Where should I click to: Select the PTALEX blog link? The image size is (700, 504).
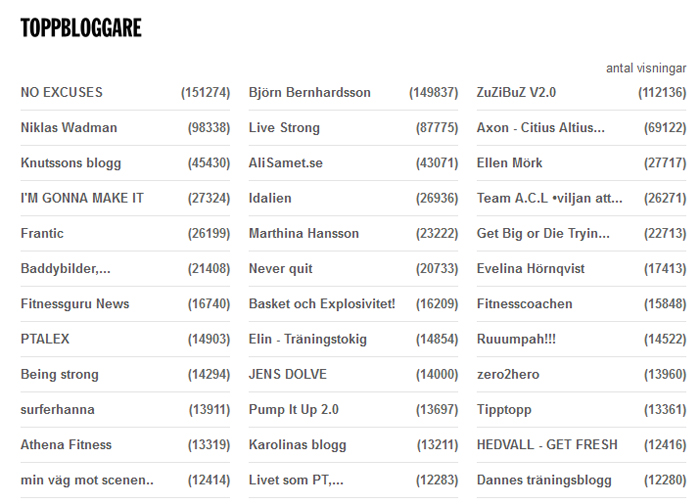coord(45,339)
